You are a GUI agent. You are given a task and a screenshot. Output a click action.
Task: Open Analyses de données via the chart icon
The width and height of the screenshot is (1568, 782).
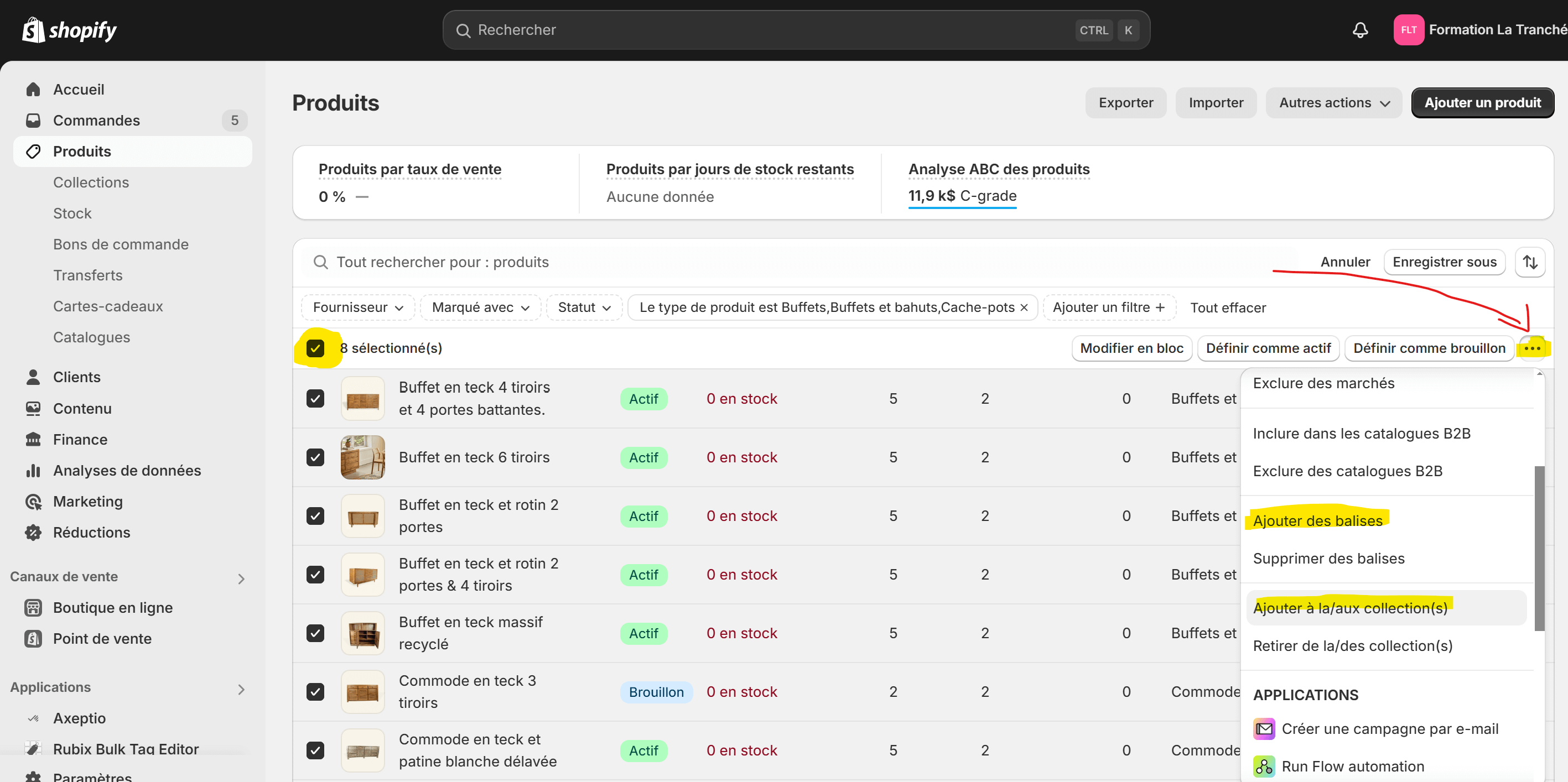(33, 471)
